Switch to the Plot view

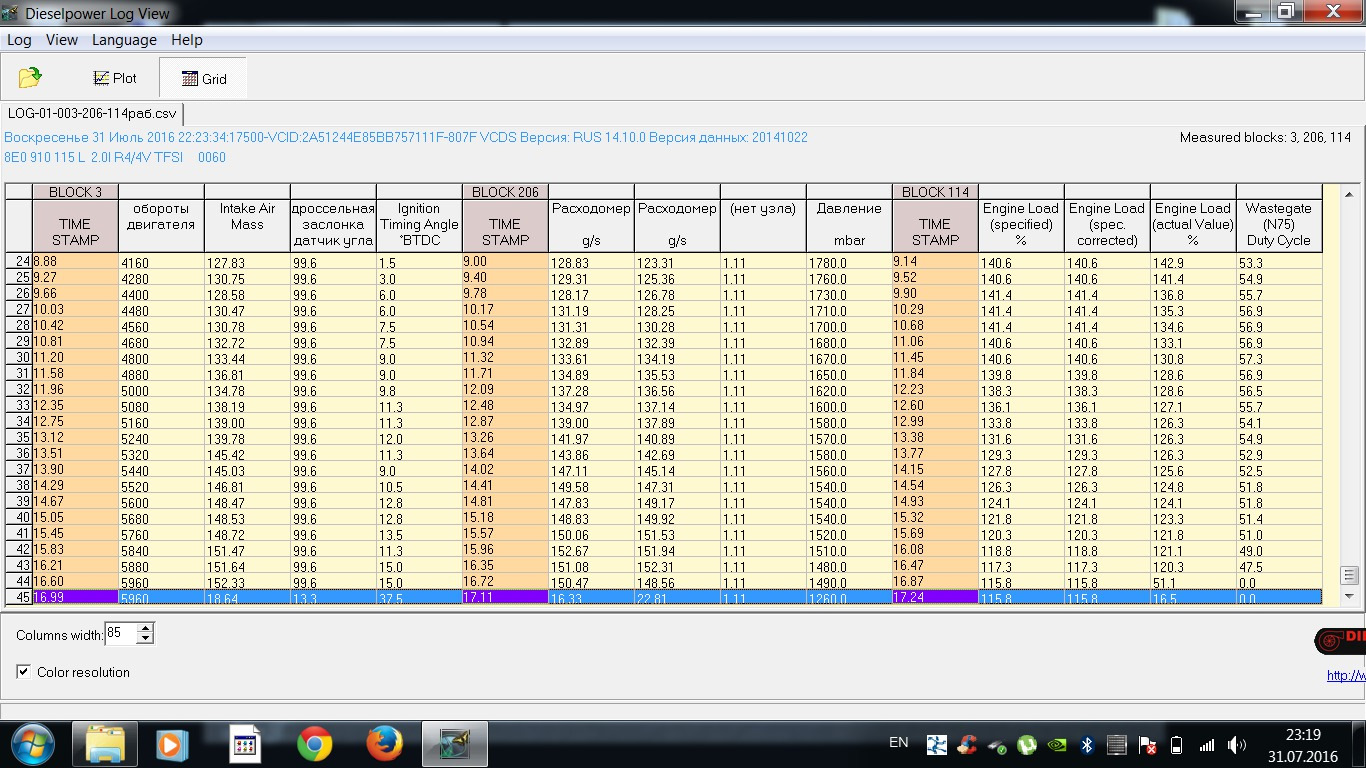coord(114,78)
